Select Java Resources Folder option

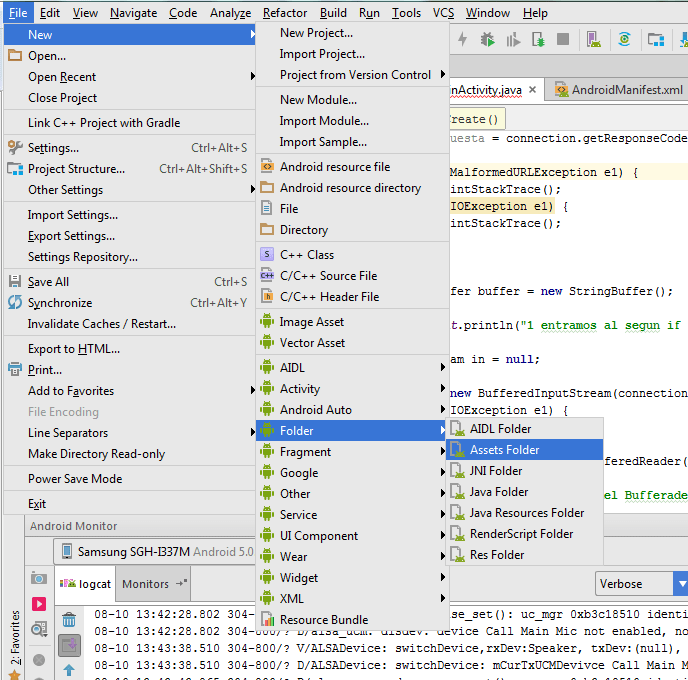524,512
